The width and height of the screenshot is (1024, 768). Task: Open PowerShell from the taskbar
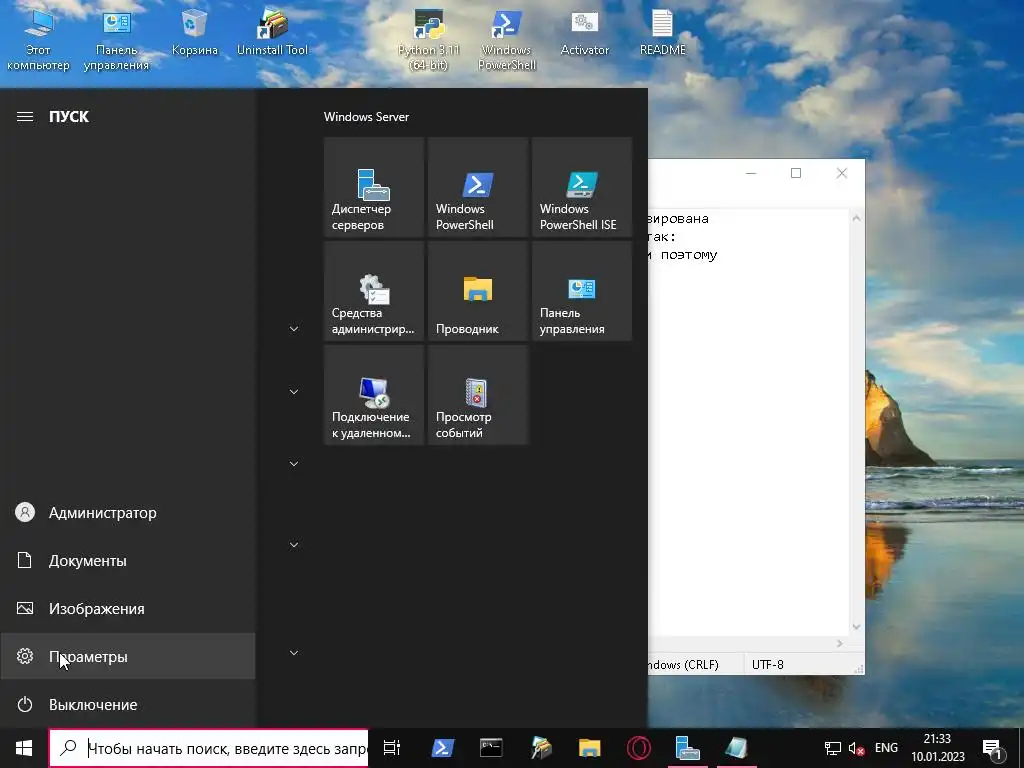[442, 748]
